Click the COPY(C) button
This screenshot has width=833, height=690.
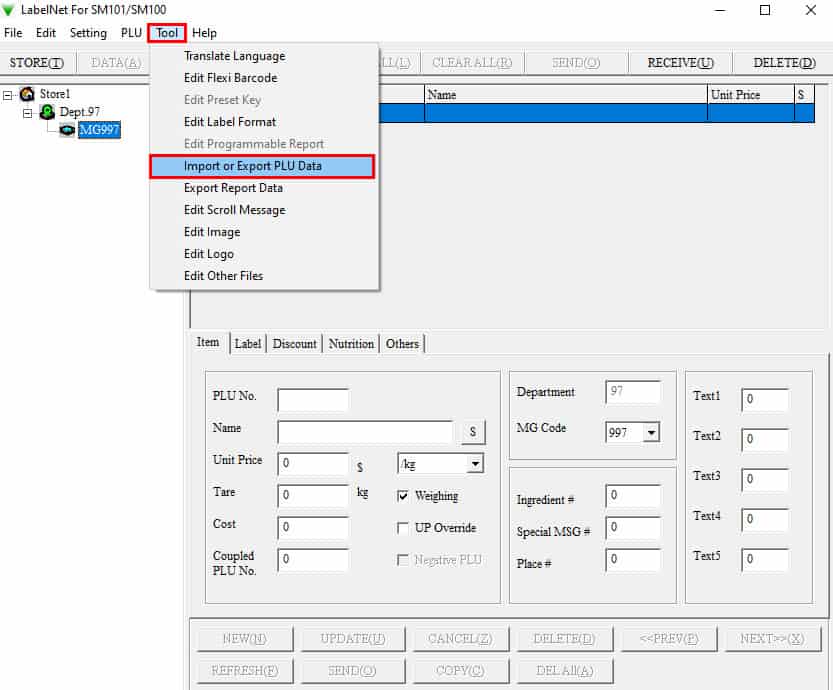461,670
